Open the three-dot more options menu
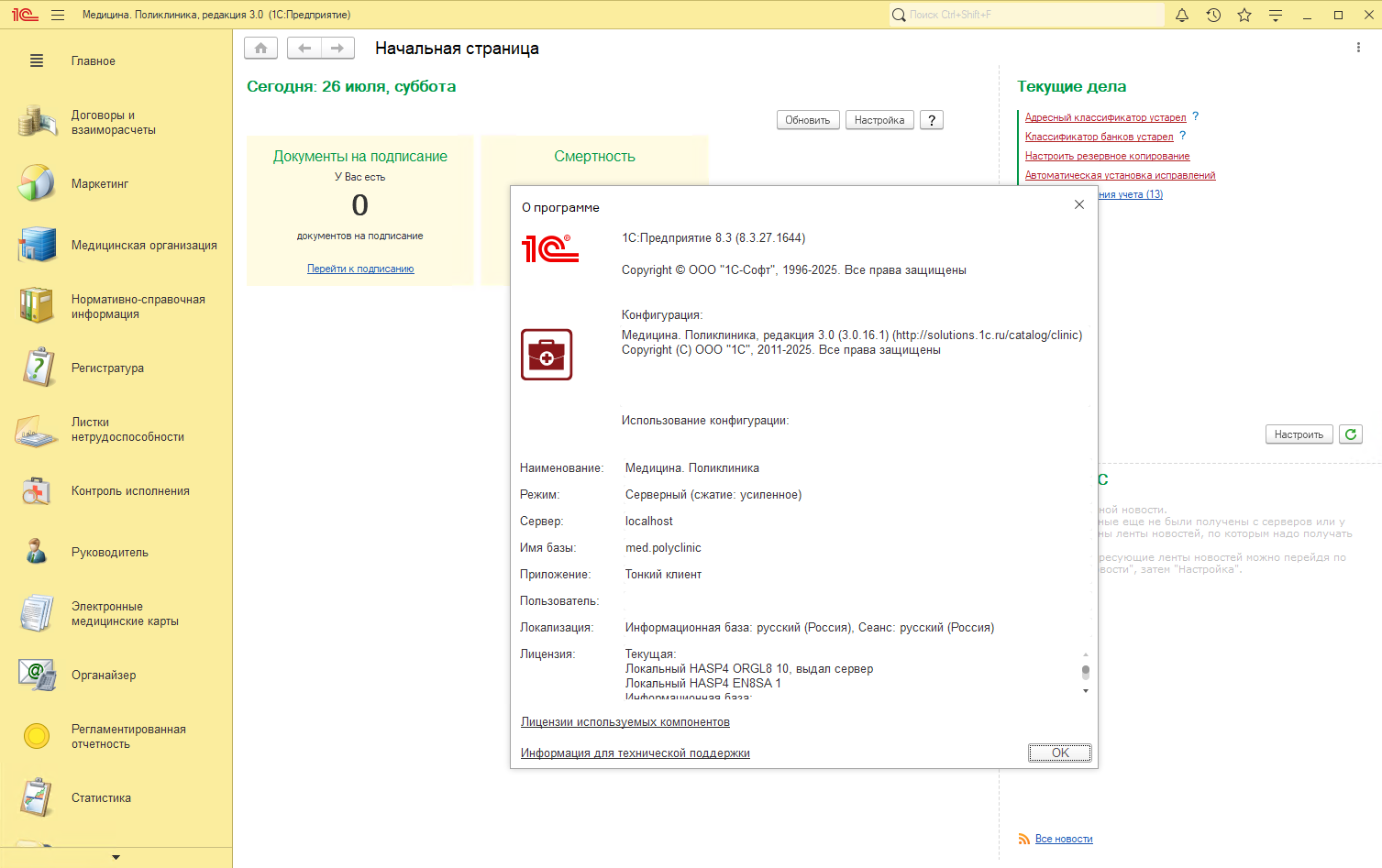The width and height of the screenshot is (1382, 868). 1358,48
